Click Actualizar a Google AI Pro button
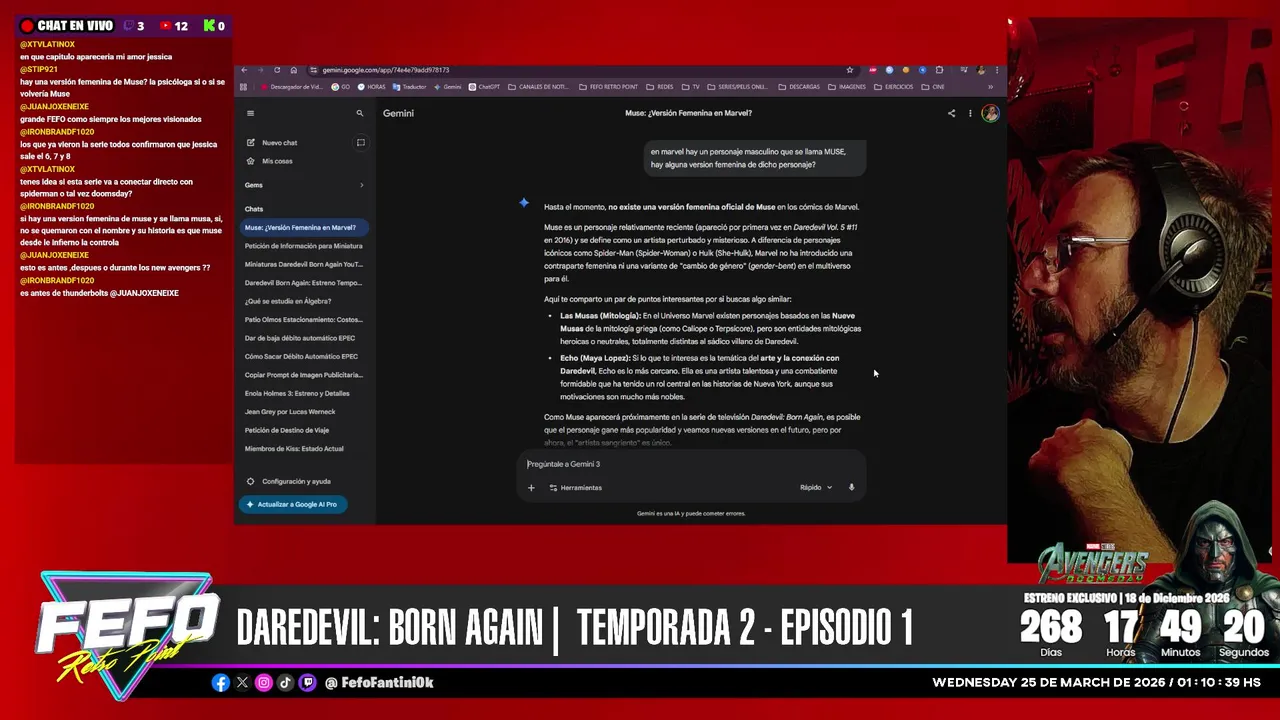1280x720 pixels. 292,504
